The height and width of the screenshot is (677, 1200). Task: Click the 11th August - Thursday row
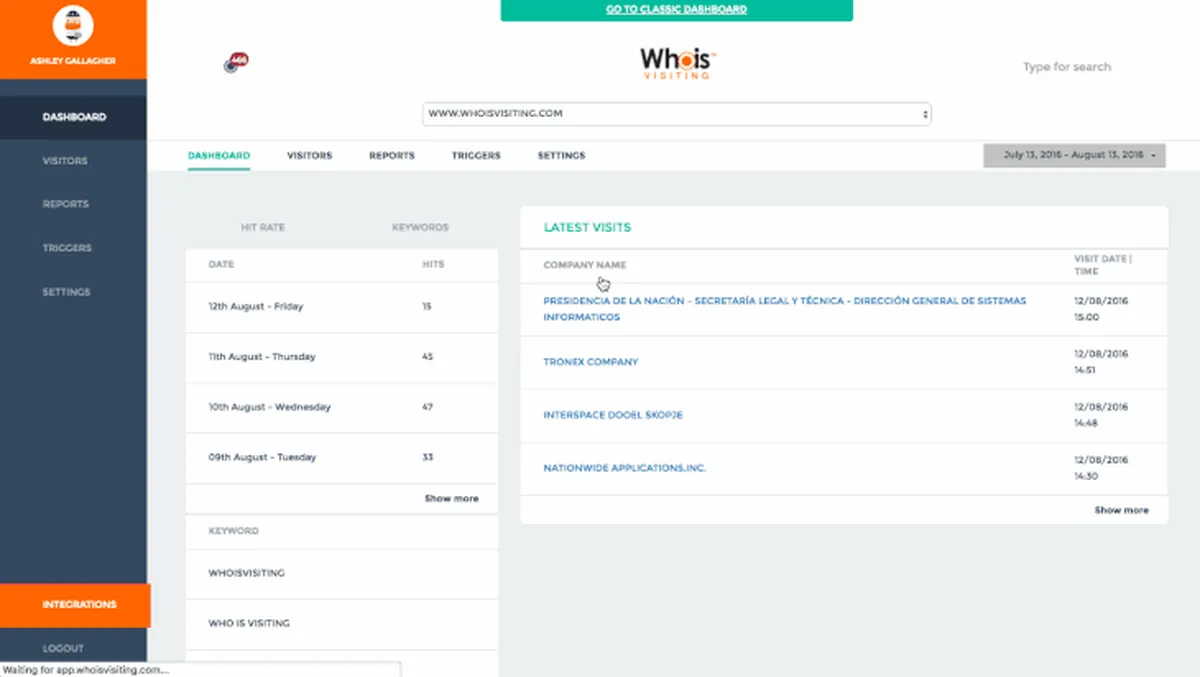click(x=342, y=357)
